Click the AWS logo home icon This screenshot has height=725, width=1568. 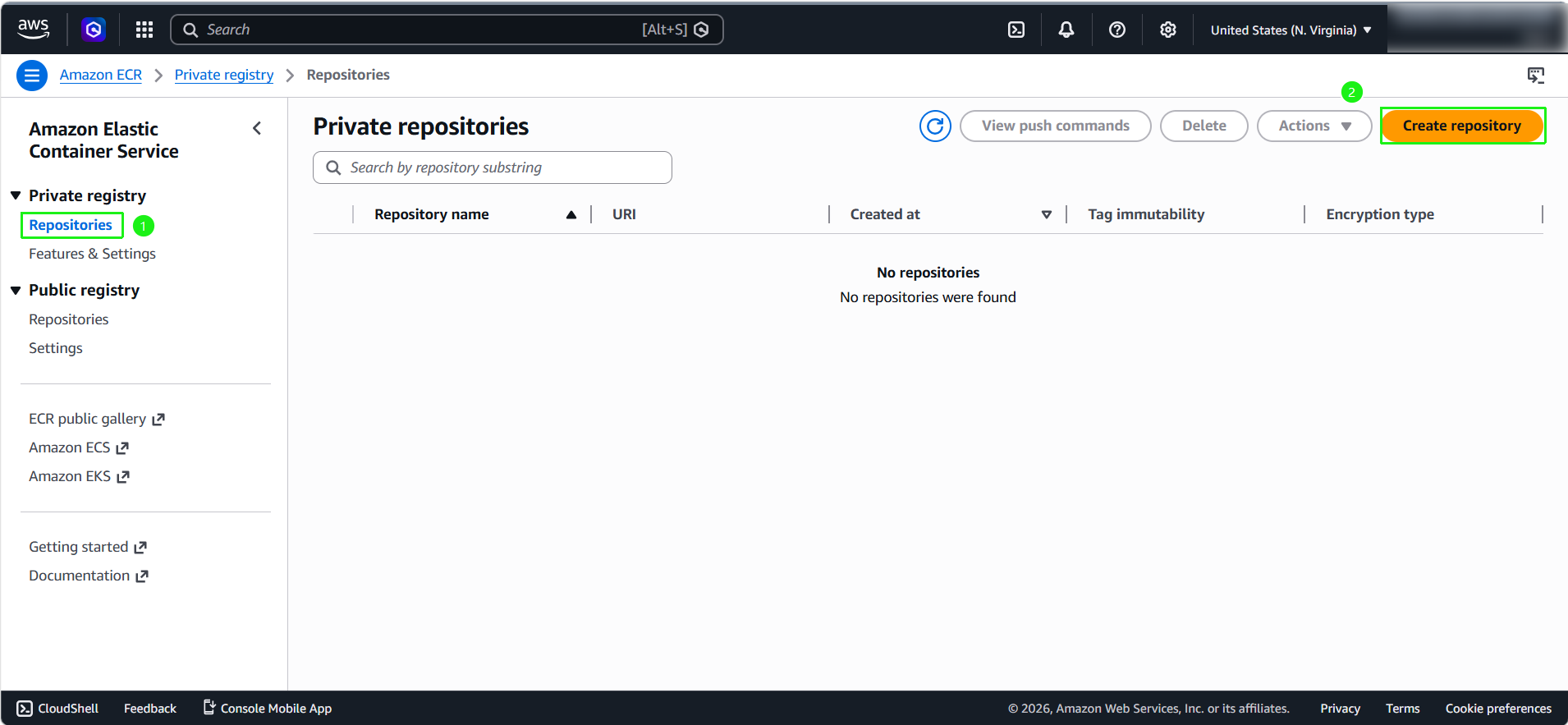[x=34, y=29]
